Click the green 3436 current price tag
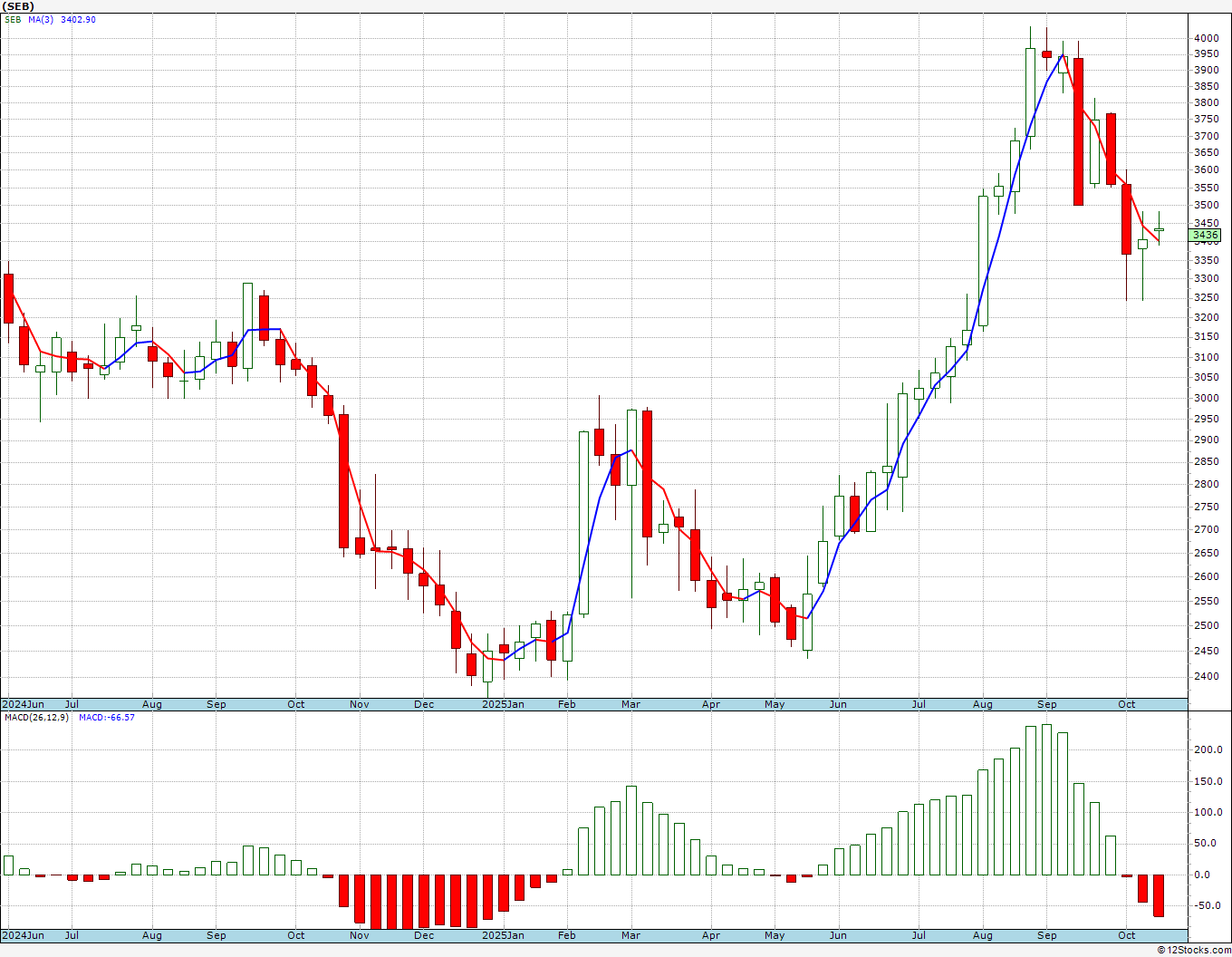 pos(1206,235)
